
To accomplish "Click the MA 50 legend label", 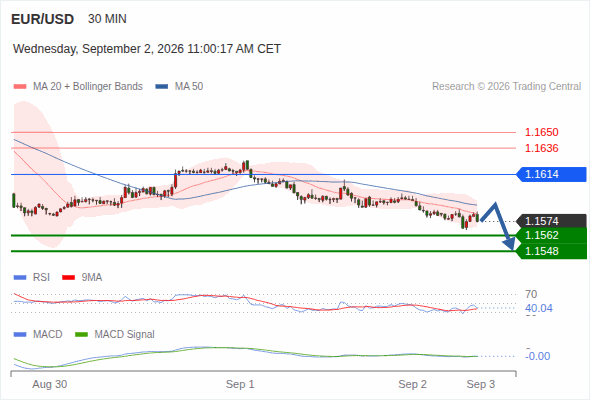I will pos(189,87).
